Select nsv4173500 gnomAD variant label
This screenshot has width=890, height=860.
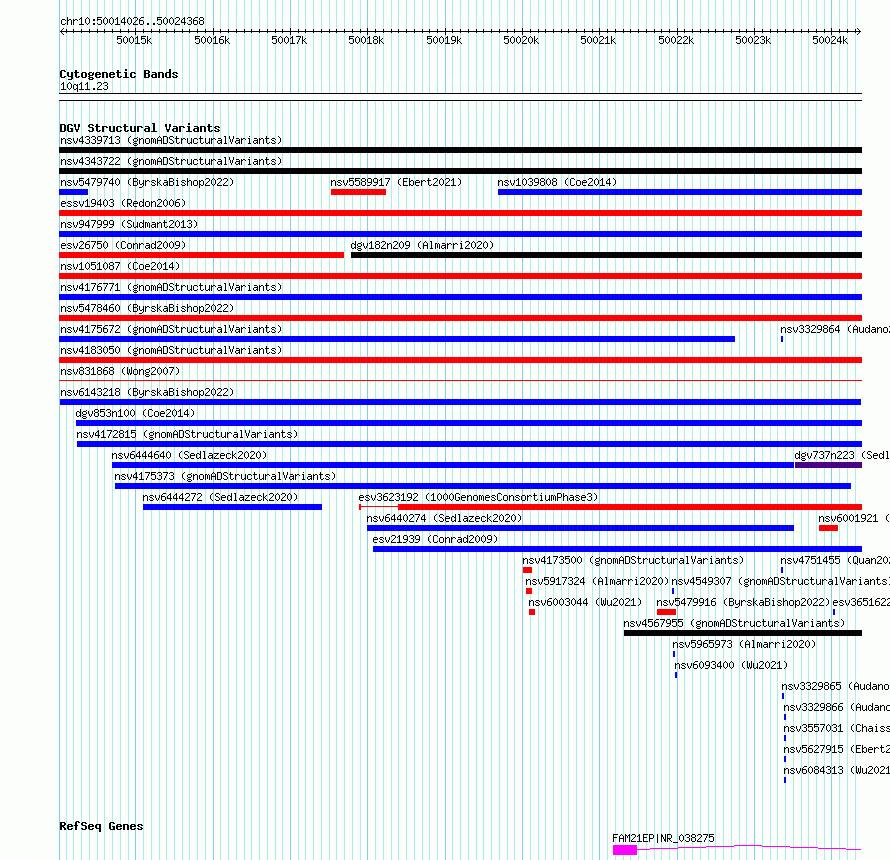click(x=633, y=560)
